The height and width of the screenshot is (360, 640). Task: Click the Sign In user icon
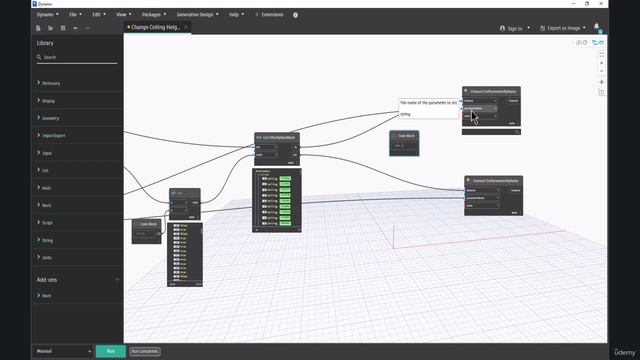click(x=502, y=28)
